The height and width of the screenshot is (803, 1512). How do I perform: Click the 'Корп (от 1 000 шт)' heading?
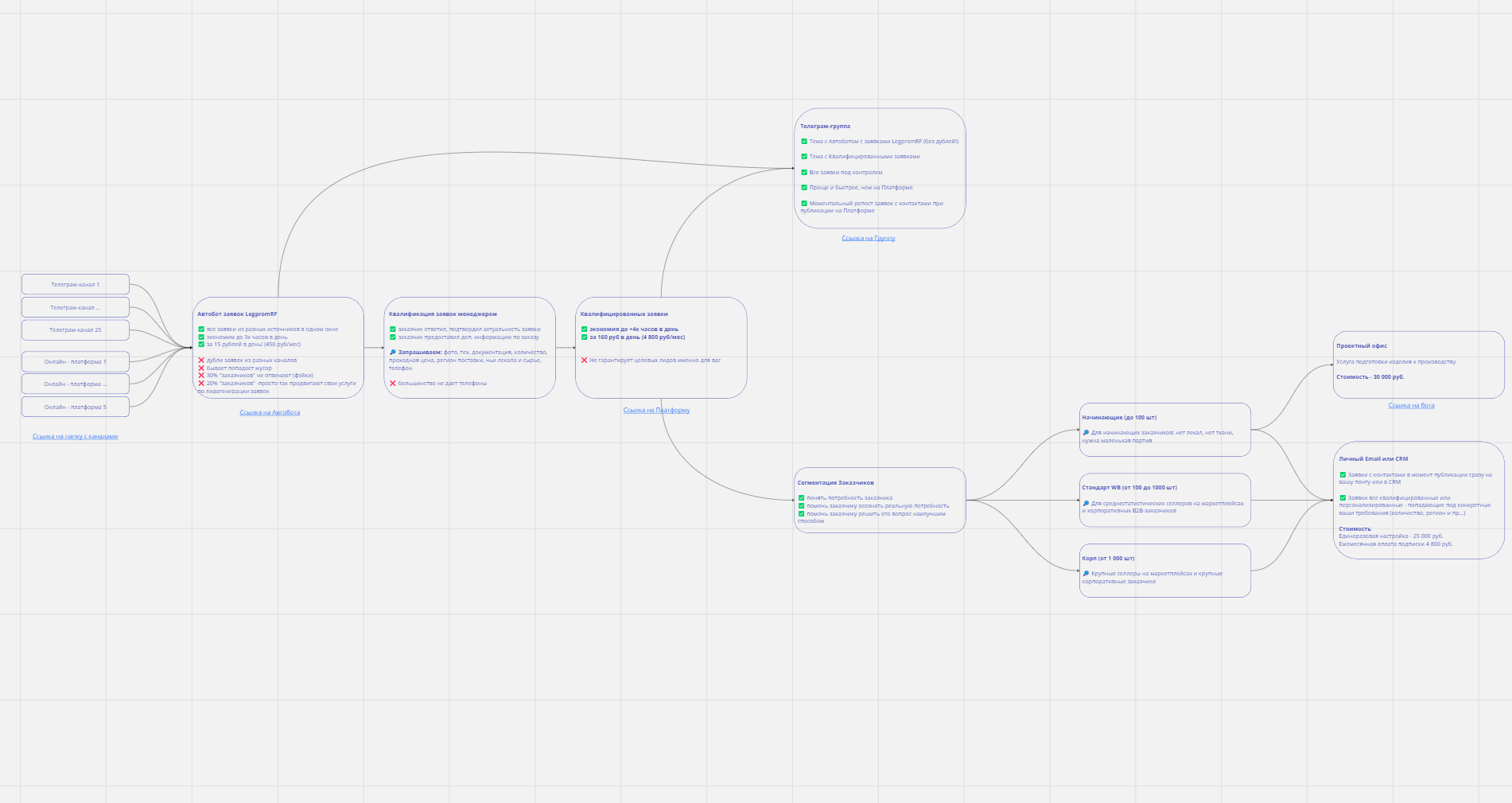coord(1109,559)
